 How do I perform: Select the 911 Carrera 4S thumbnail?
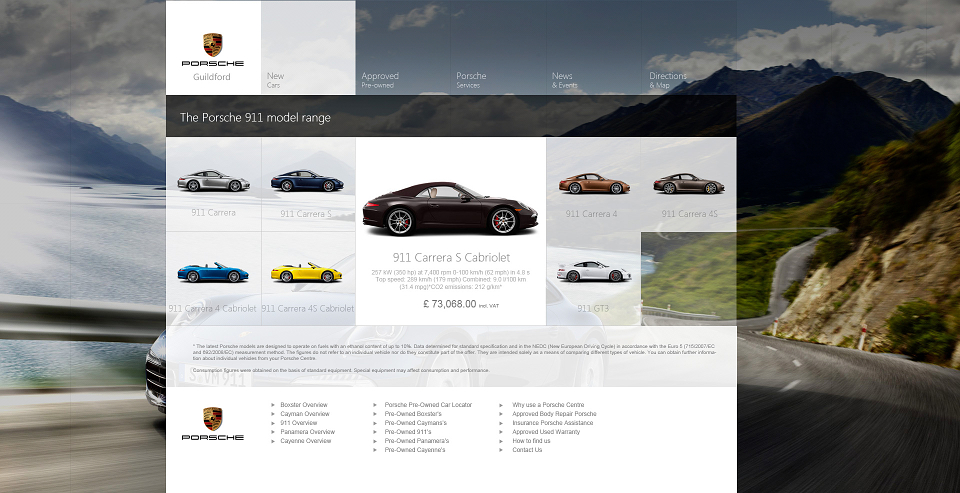[x=689, y=184]
